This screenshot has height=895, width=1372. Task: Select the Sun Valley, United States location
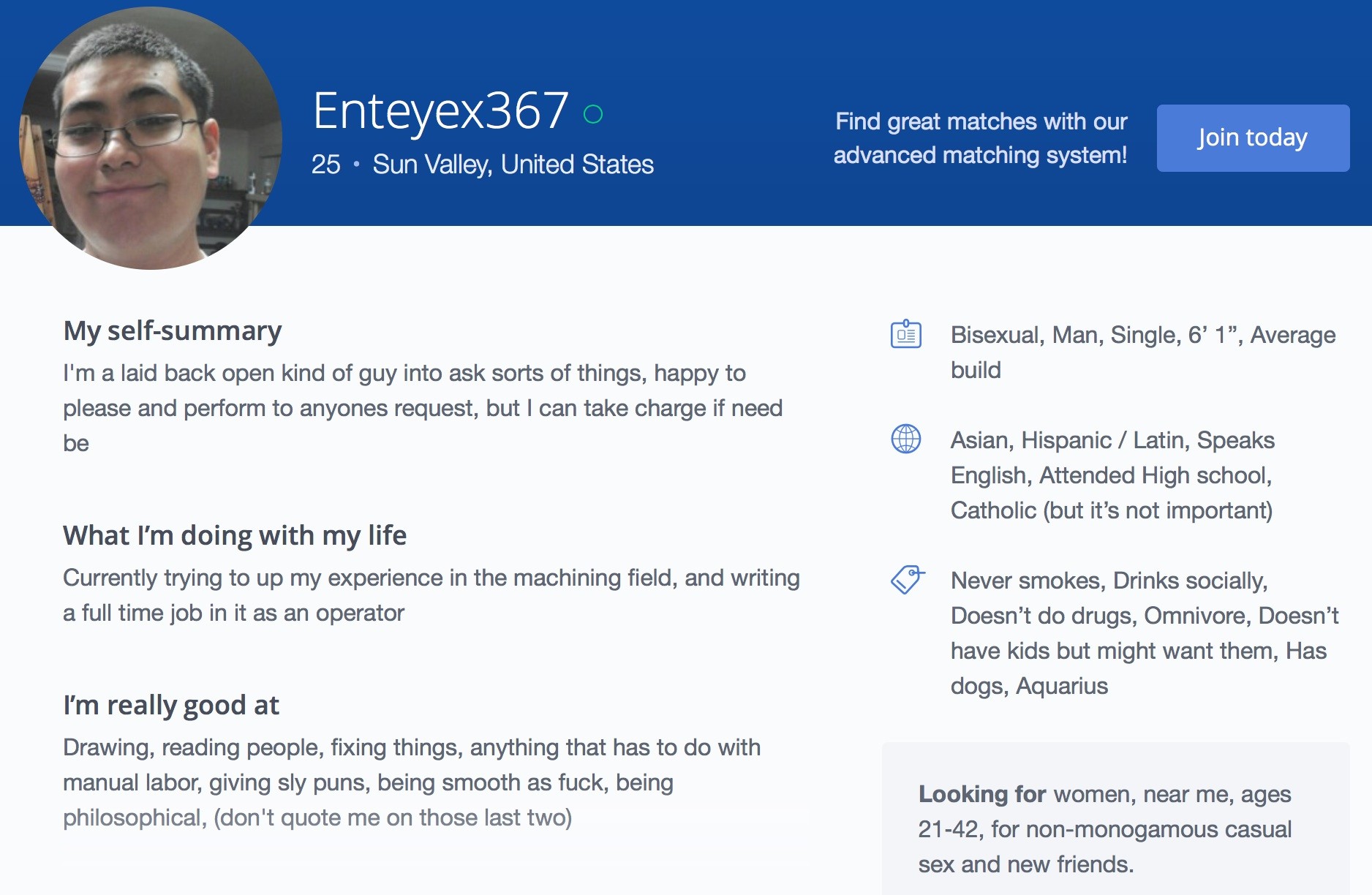513,165
